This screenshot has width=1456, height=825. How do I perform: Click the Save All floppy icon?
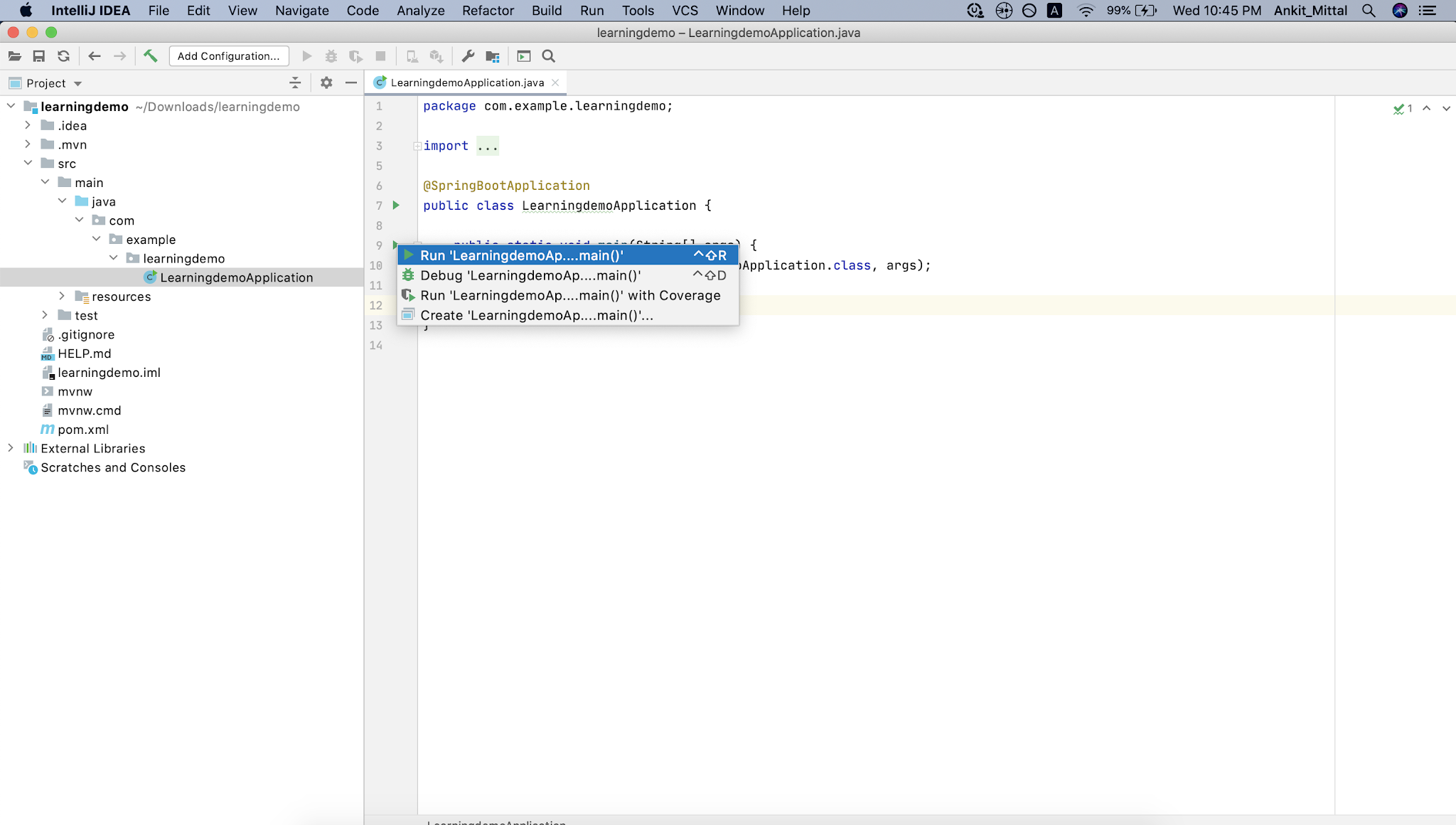39,56
